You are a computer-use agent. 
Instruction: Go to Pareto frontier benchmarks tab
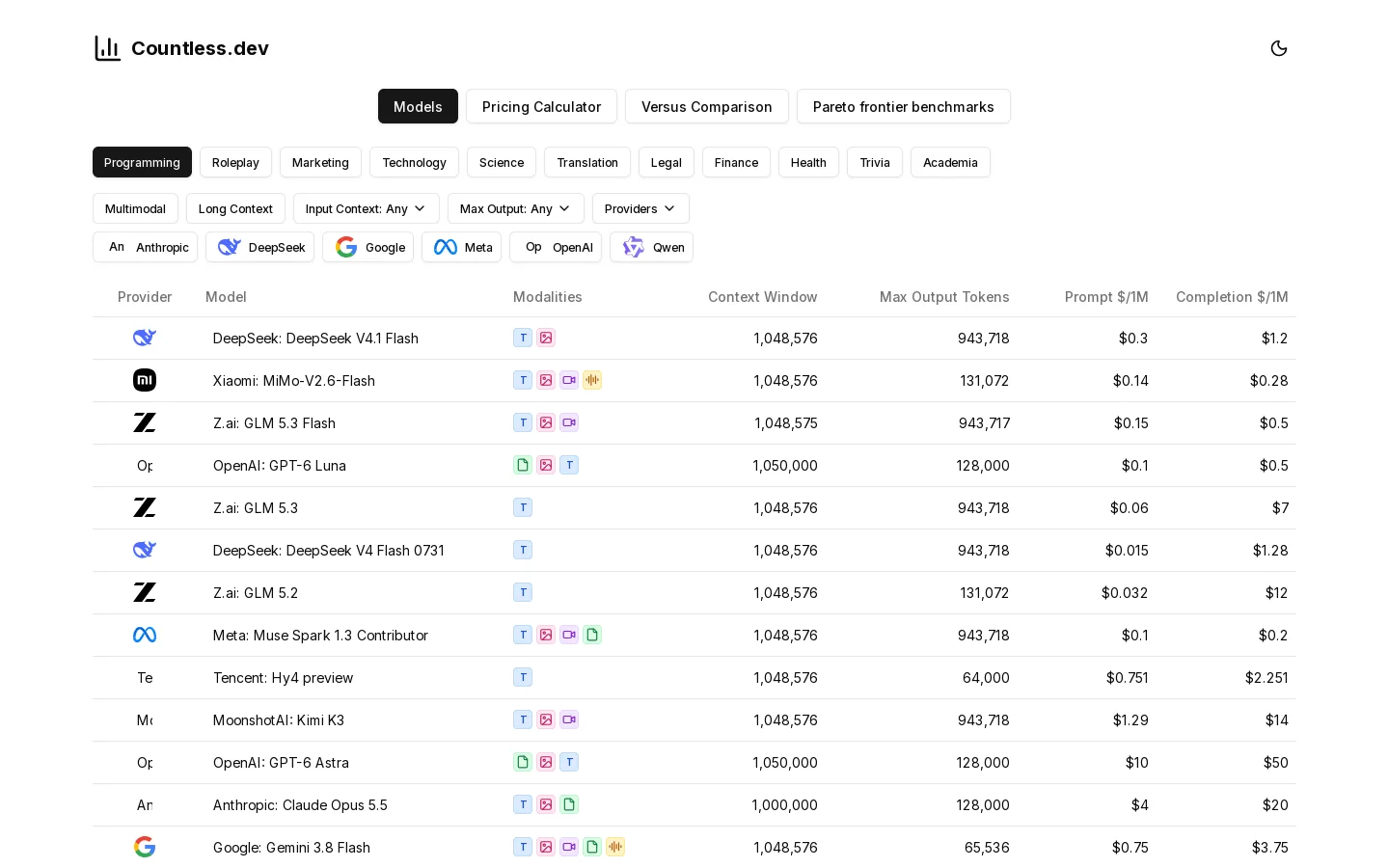pyautogui.click(x=904, y=106)
